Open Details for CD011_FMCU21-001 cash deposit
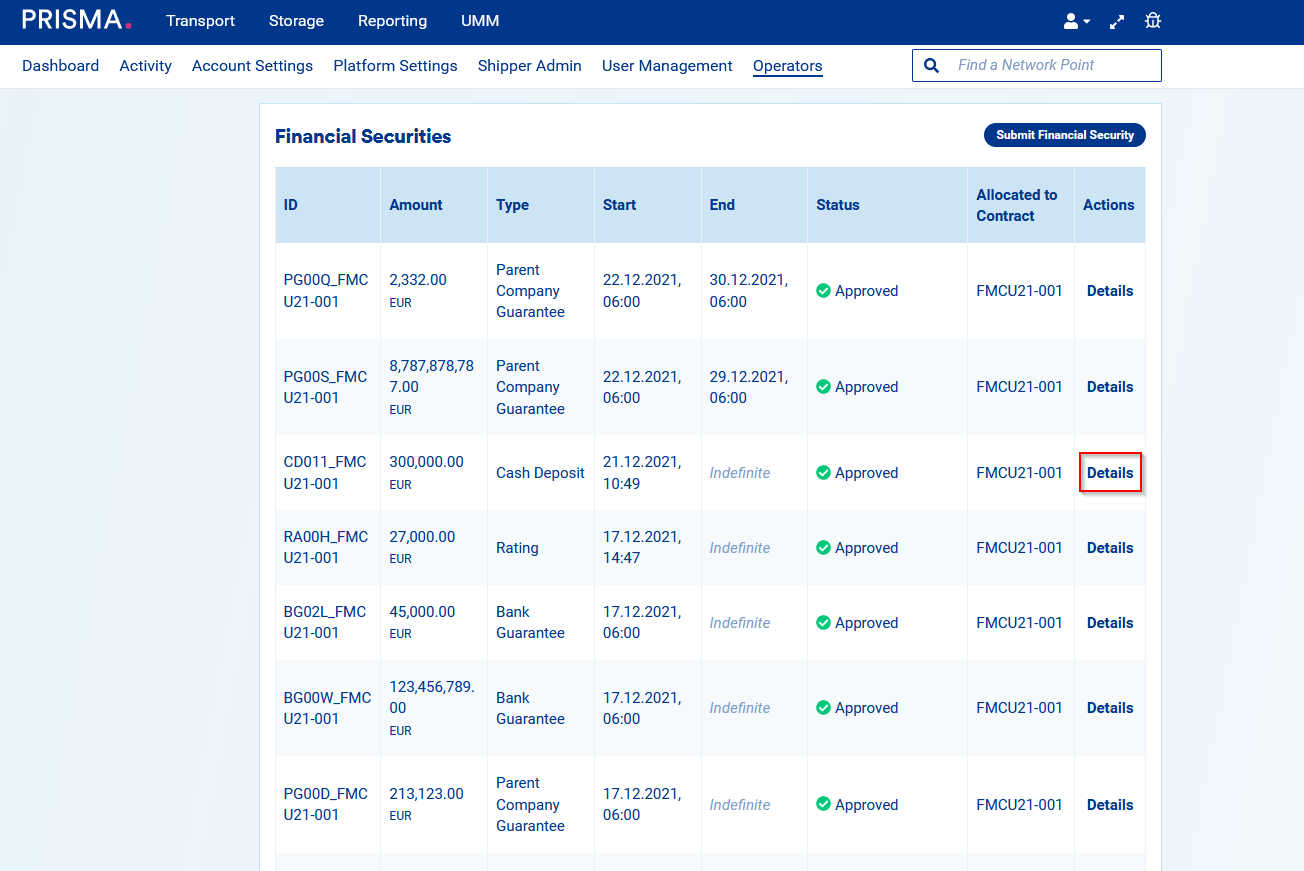Image resolution: width=1304 pixels, height=871 pixels. [1110, 473]
